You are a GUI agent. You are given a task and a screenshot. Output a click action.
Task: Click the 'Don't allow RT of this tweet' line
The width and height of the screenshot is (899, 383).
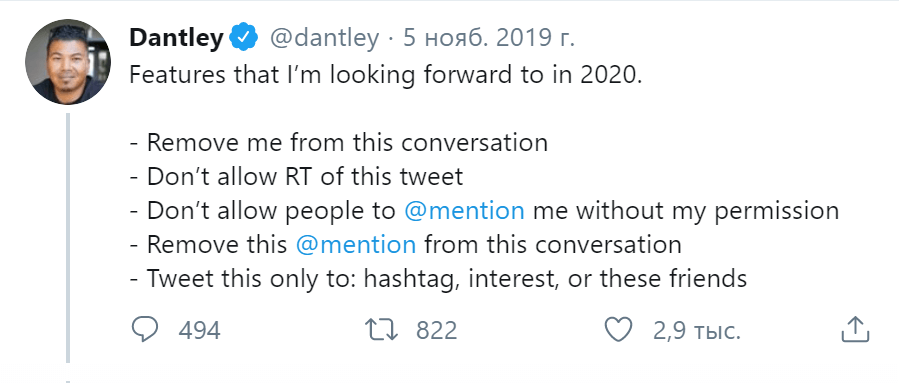tap(296, 177)
